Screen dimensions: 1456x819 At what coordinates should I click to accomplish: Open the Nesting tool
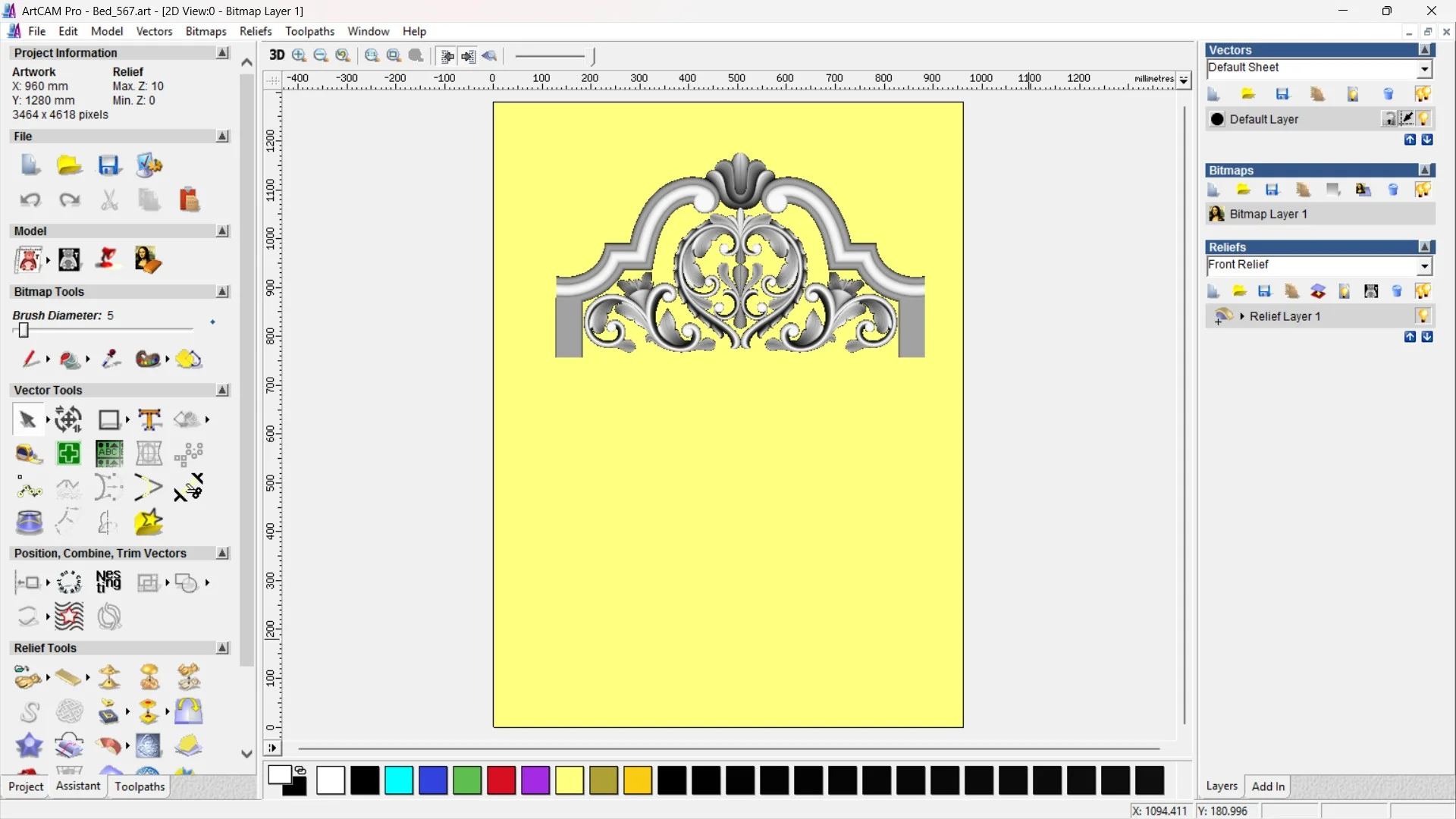[108, 582]
